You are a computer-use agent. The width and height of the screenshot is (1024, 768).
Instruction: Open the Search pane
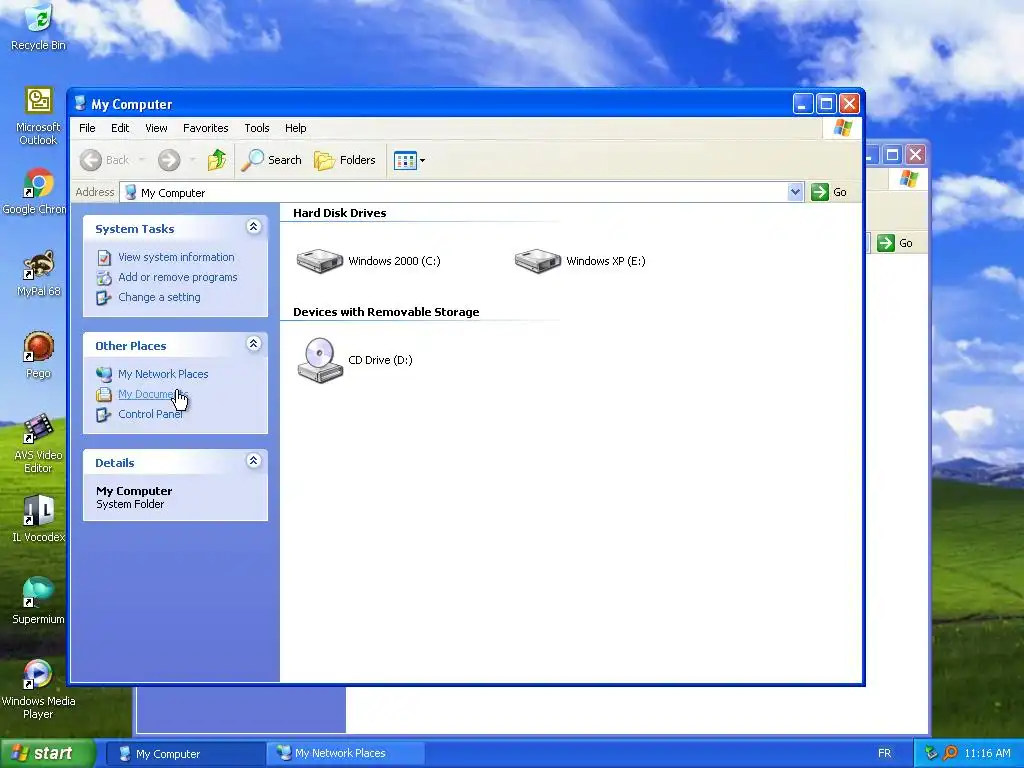click(272, 160)
